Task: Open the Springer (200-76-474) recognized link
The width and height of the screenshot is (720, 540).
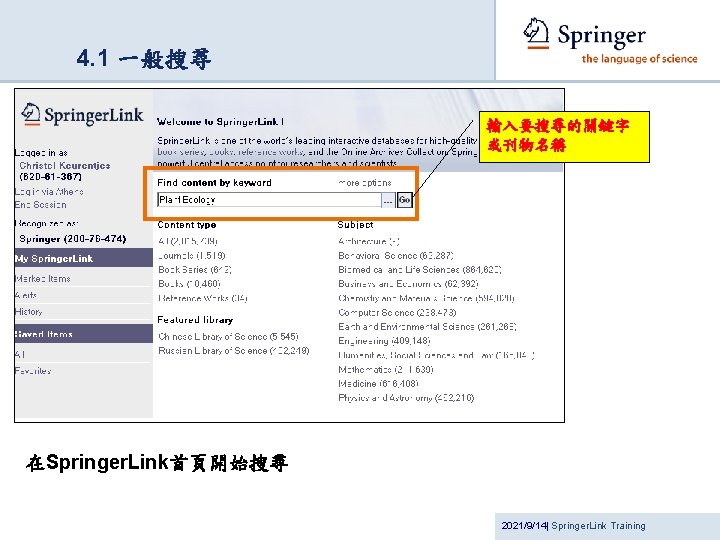Action: (x=73, y=239)
